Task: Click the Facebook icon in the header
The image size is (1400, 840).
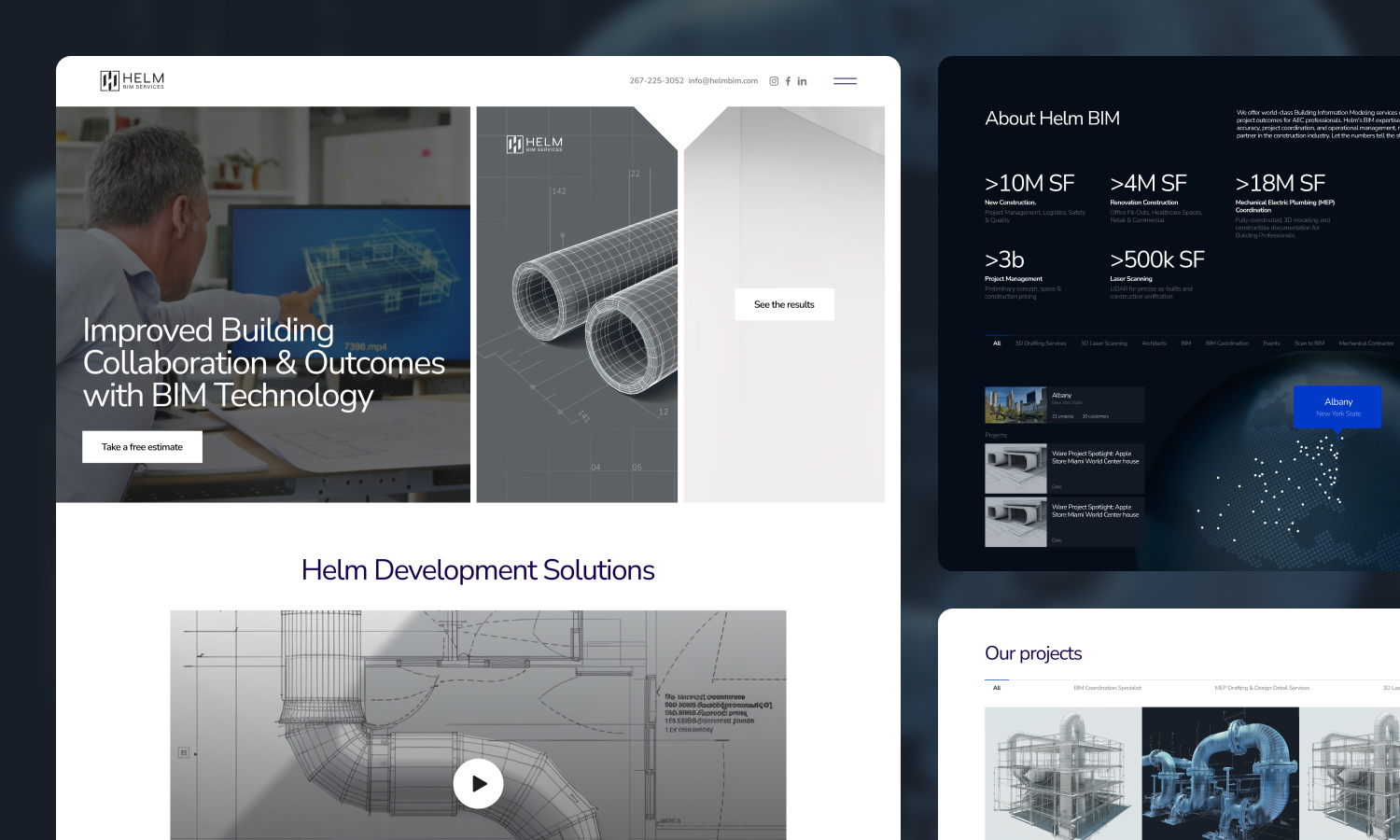Action: [x=788, y=81]
